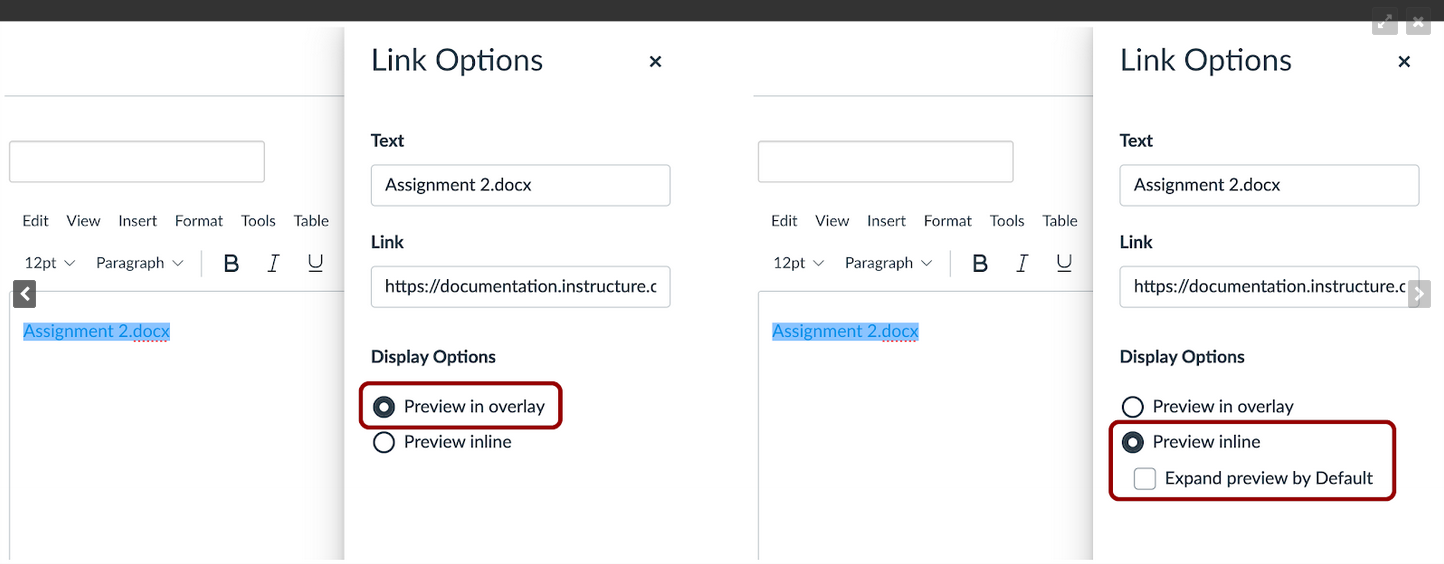Enable Expand preview by Default checkbox
Image resolution: width=1444 pixels, height=564 pixels.
pos(1145,479)
